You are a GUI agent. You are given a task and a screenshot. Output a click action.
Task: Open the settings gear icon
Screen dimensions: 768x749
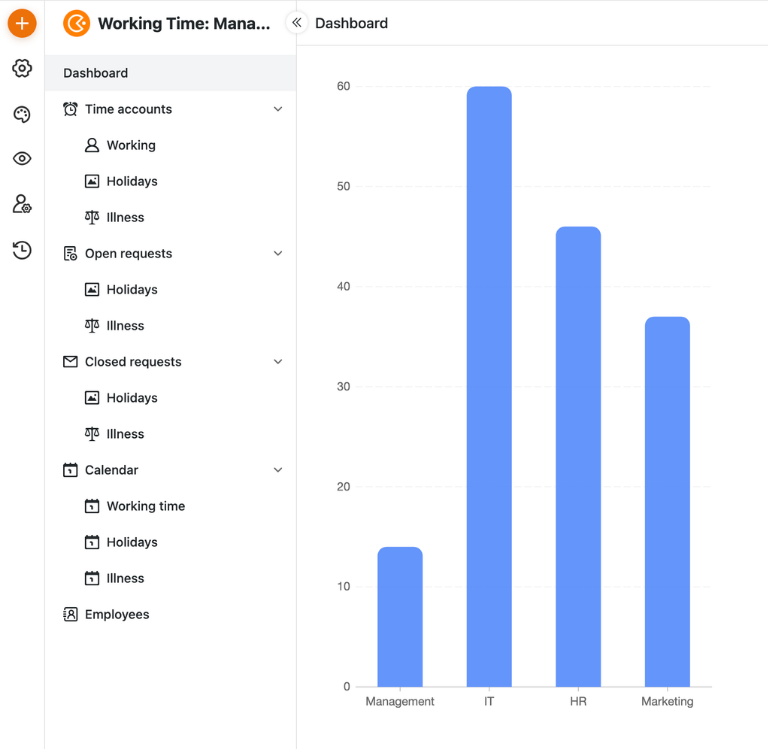coord(22,68)
